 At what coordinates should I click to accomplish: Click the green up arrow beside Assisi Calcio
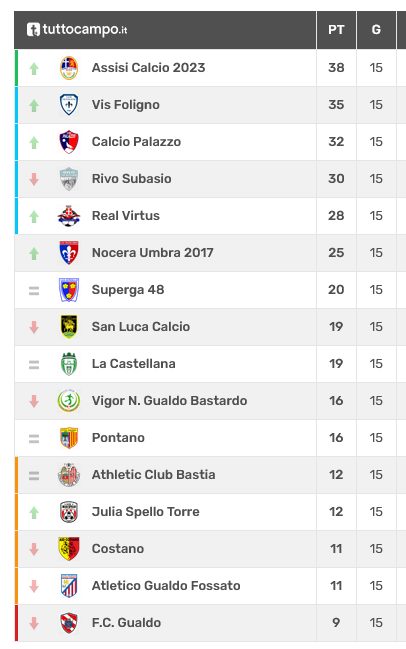[34, 69]
